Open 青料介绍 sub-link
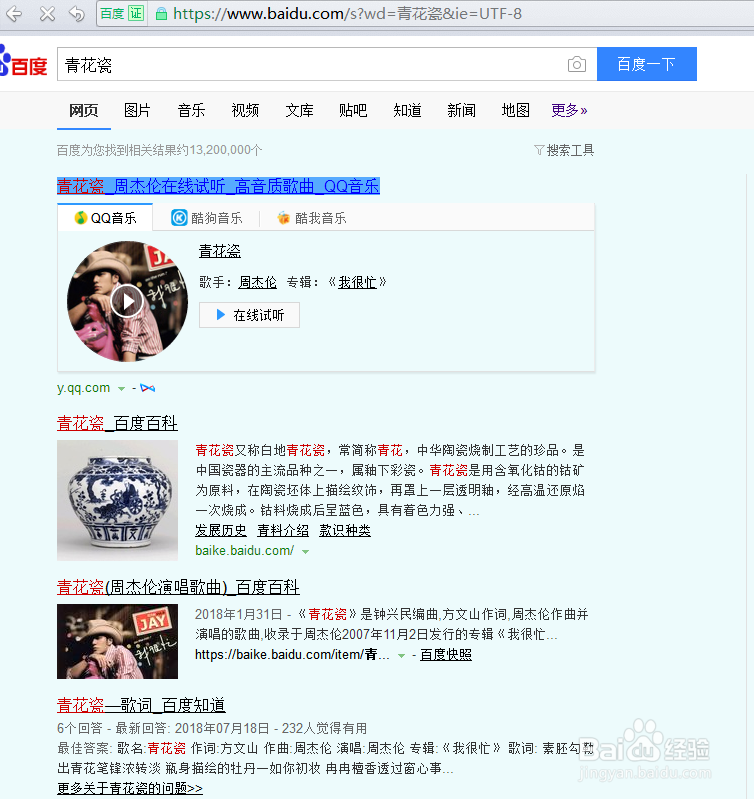Image resolution: width=754 pixels, height=799 pixels. (x=283, y=530)
